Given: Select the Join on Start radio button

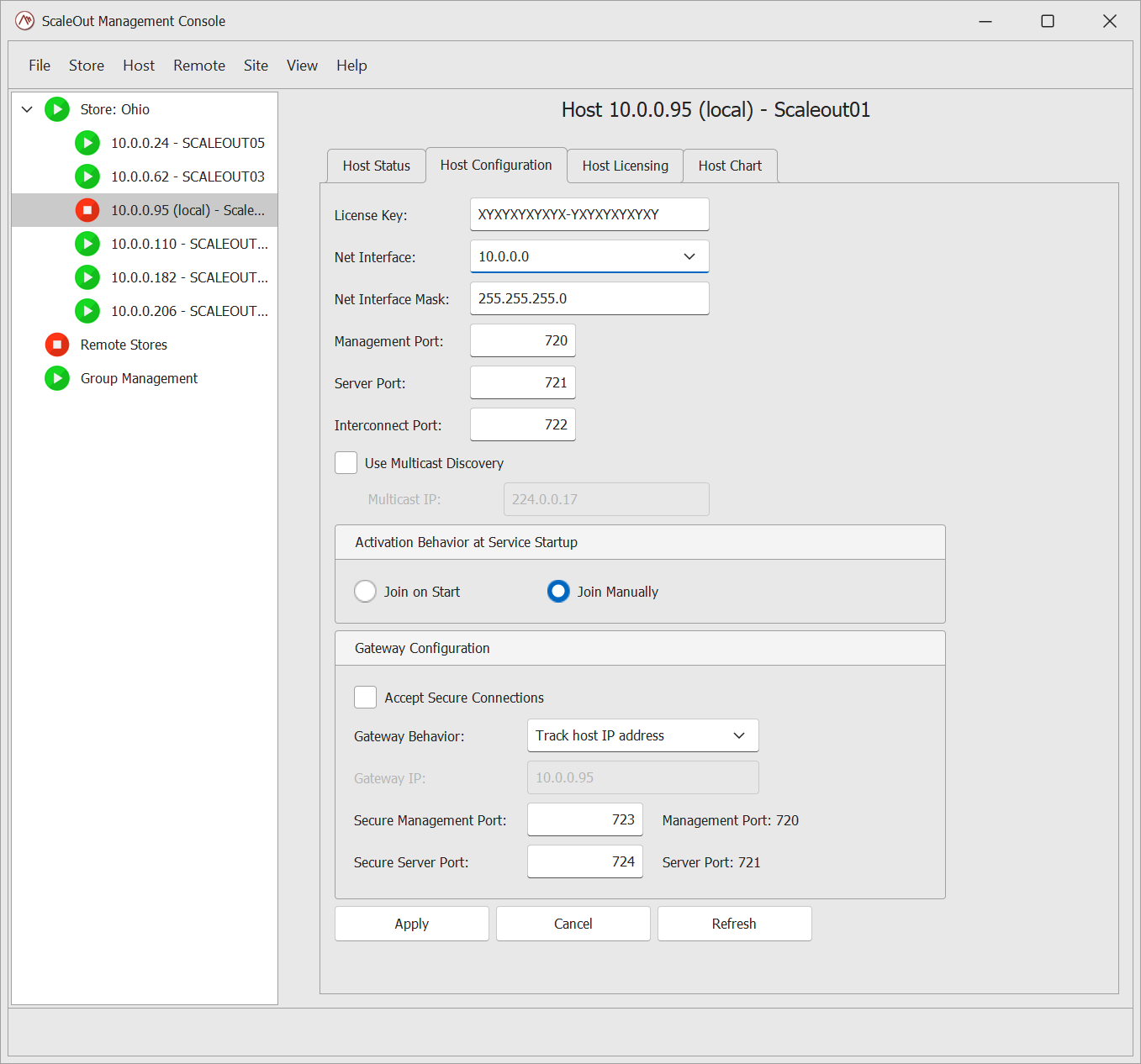Looking at the screenshot, I should pos(365,592).
